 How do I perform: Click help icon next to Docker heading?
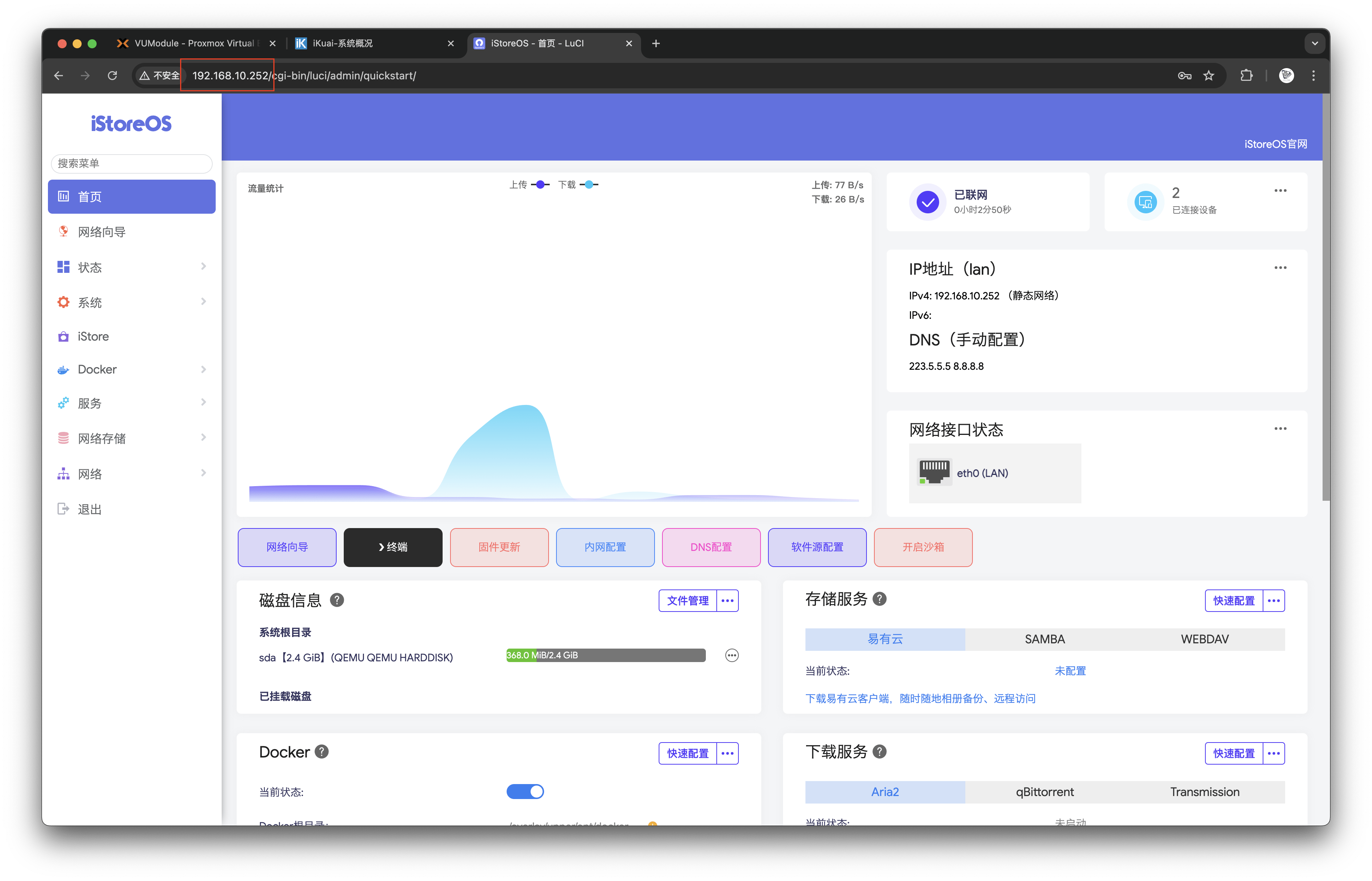click(322, 752)
